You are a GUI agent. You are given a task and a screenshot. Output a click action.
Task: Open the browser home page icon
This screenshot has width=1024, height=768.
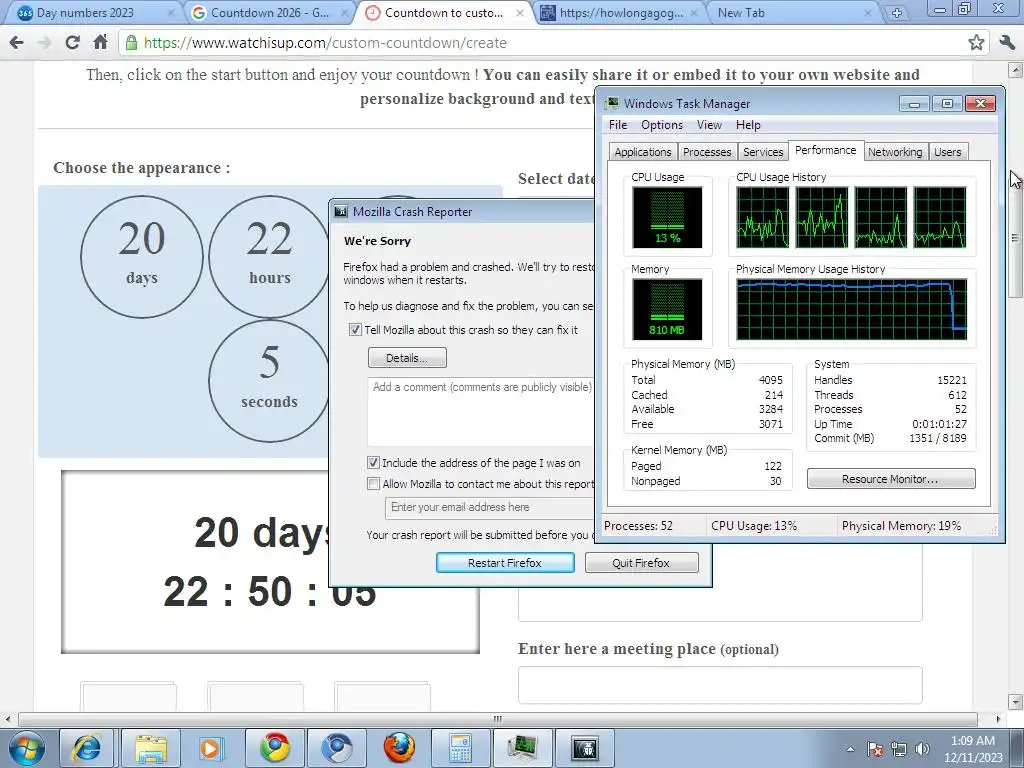[100, 42]
